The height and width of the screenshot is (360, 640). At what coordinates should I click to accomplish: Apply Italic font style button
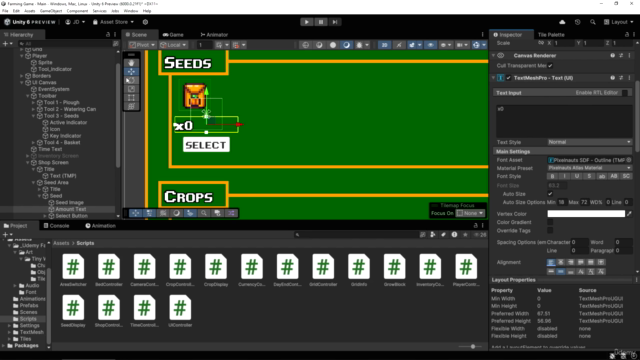pos(565,176)
